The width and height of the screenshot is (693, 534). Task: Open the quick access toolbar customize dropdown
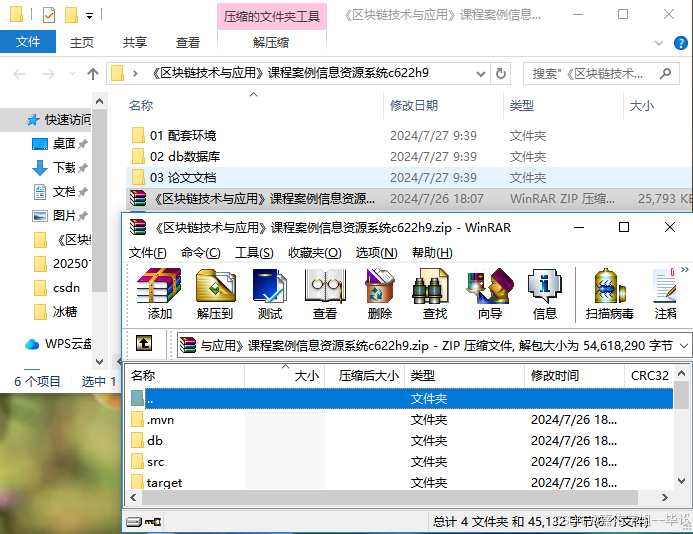click(89, 16)
